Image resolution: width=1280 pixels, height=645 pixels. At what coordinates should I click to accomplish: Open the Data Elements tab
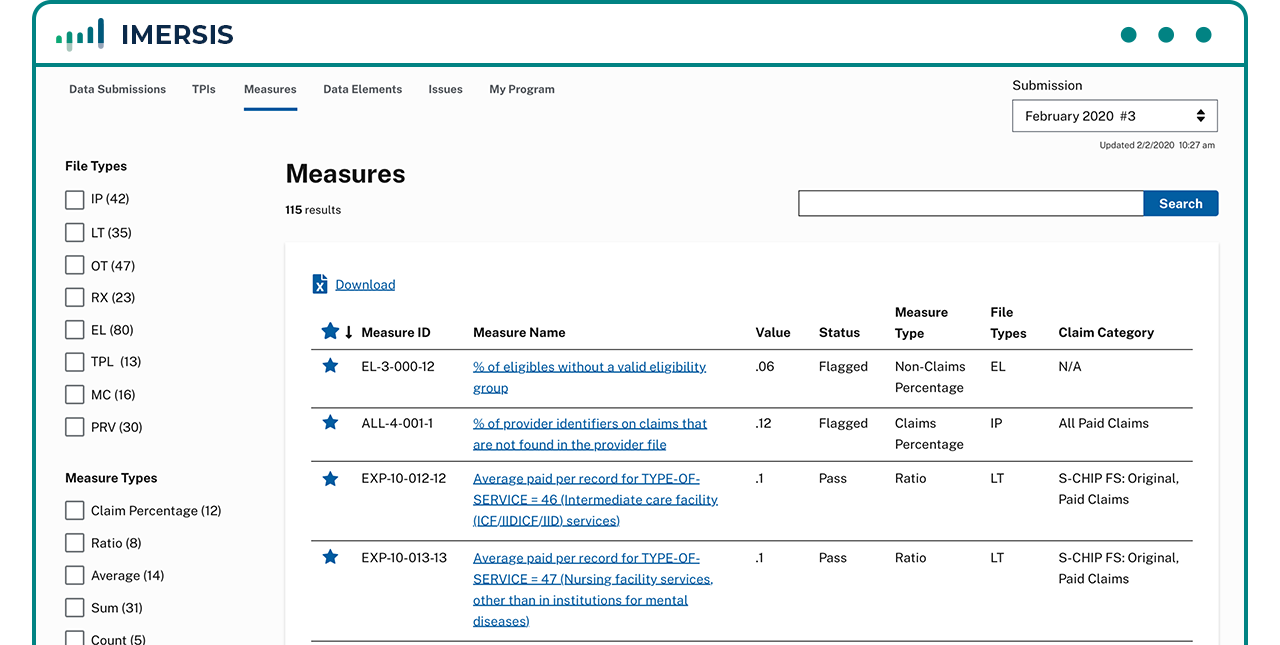[x=362, y=89]
